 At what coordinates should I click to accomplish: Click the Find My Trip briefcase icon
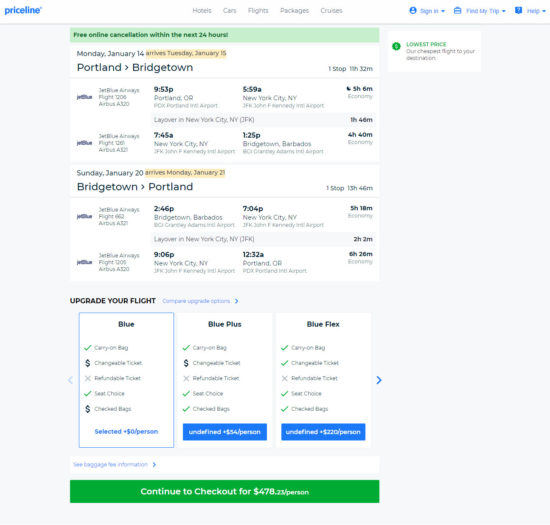(457, 11)
